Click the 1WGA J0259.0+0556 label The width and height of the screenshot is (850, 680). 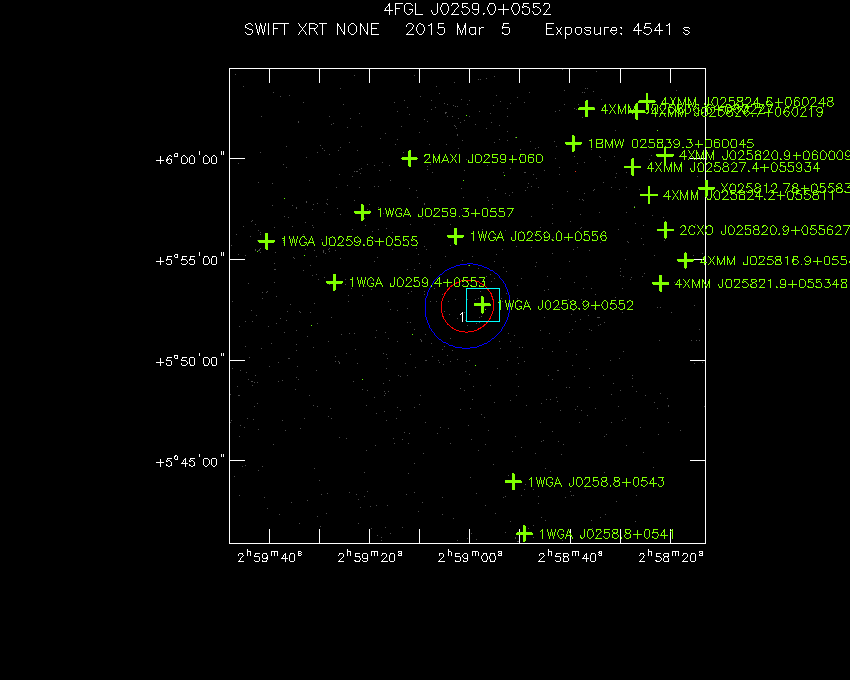coord(538,236)
